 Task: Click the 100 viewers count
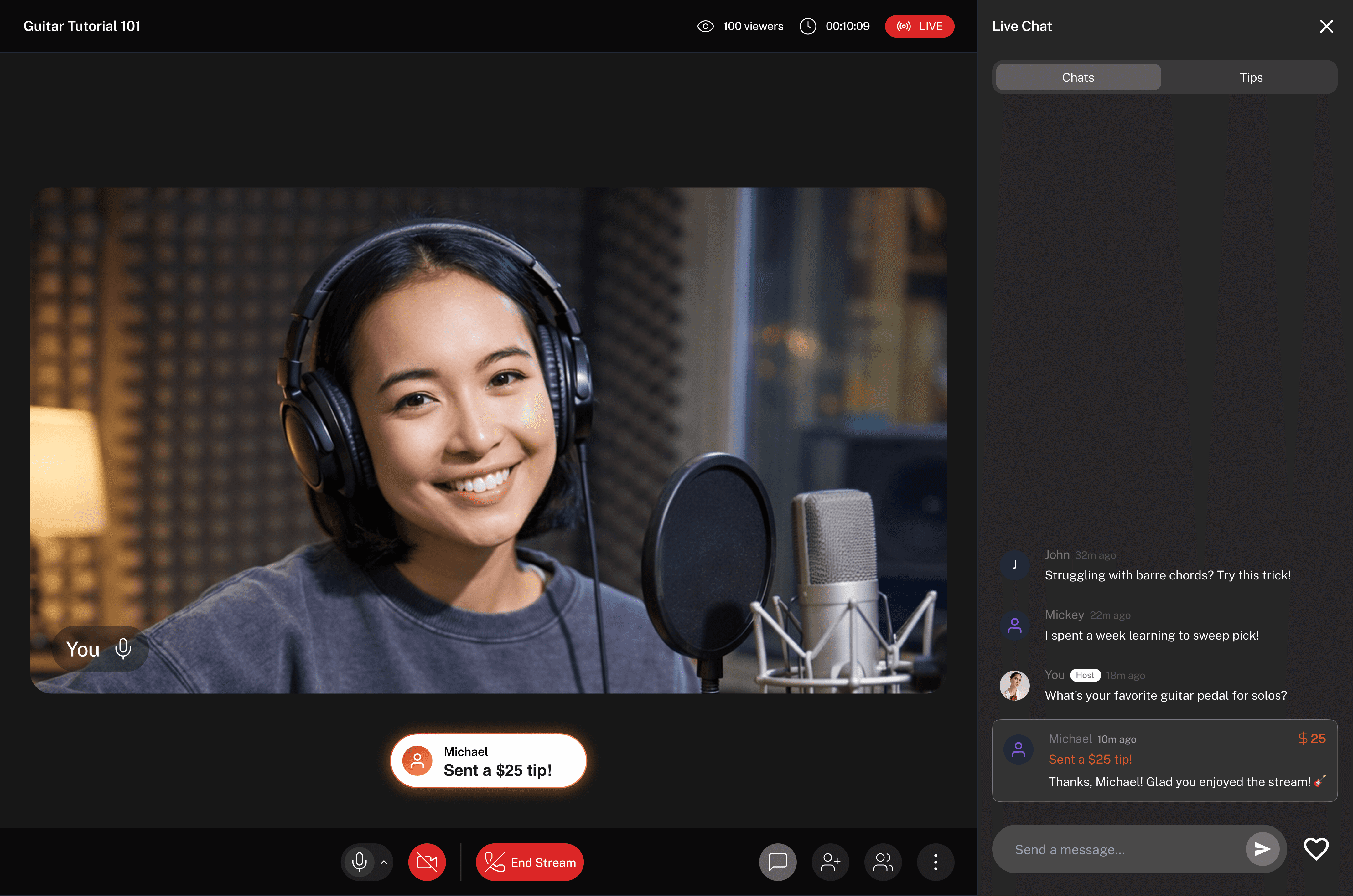pos(753,26)
